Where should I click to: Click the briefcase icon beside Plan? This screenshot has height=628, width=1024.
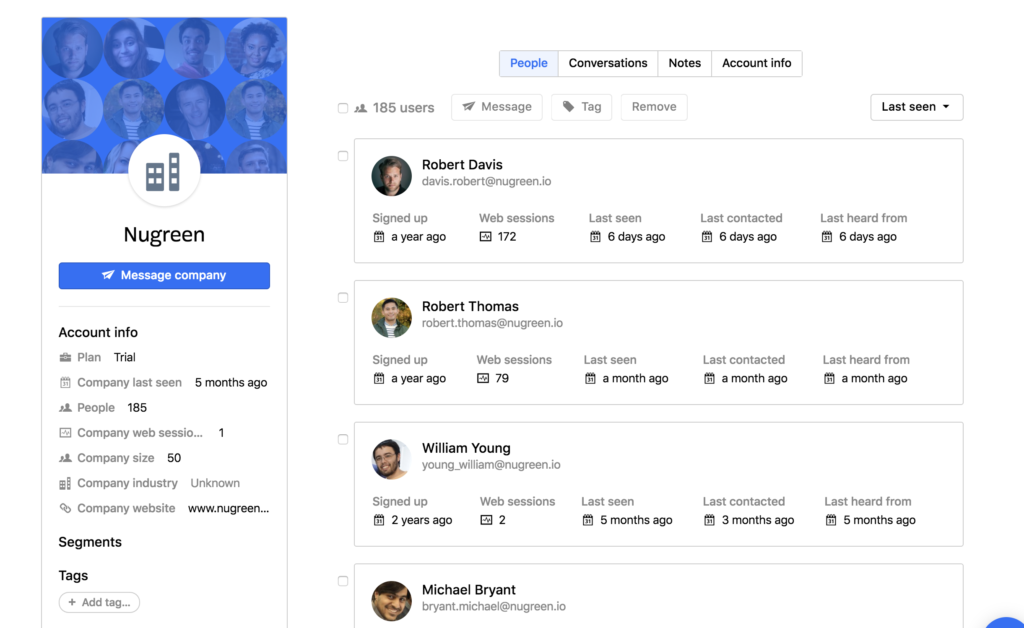(65, 357)
